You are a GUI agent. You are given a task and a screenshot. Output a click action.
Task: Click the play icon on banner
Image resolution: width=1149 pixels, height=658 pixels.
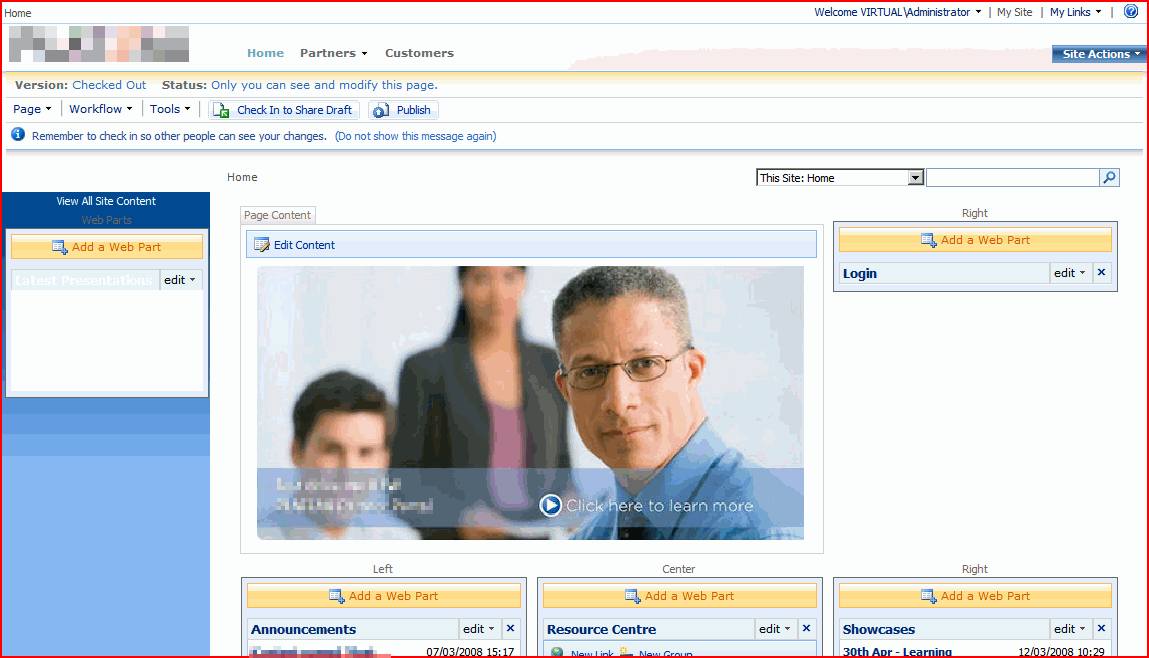[550, 505]
